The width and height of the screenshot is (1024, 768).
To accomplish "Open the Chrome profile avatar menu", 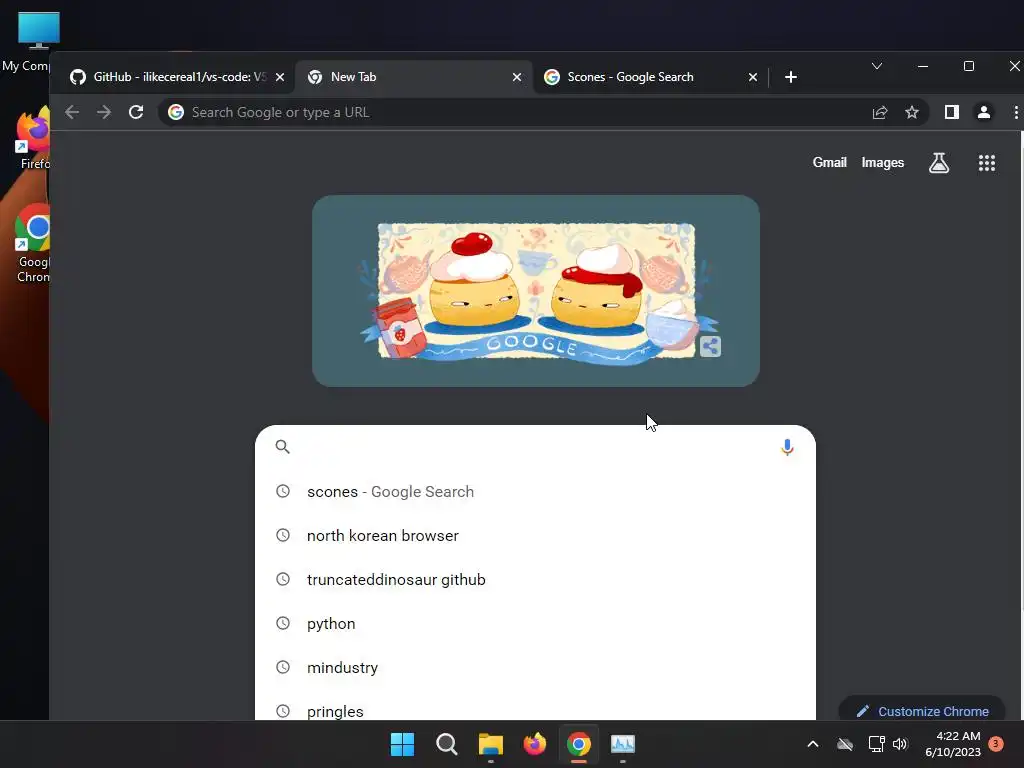I will click(x=984, y=112).
